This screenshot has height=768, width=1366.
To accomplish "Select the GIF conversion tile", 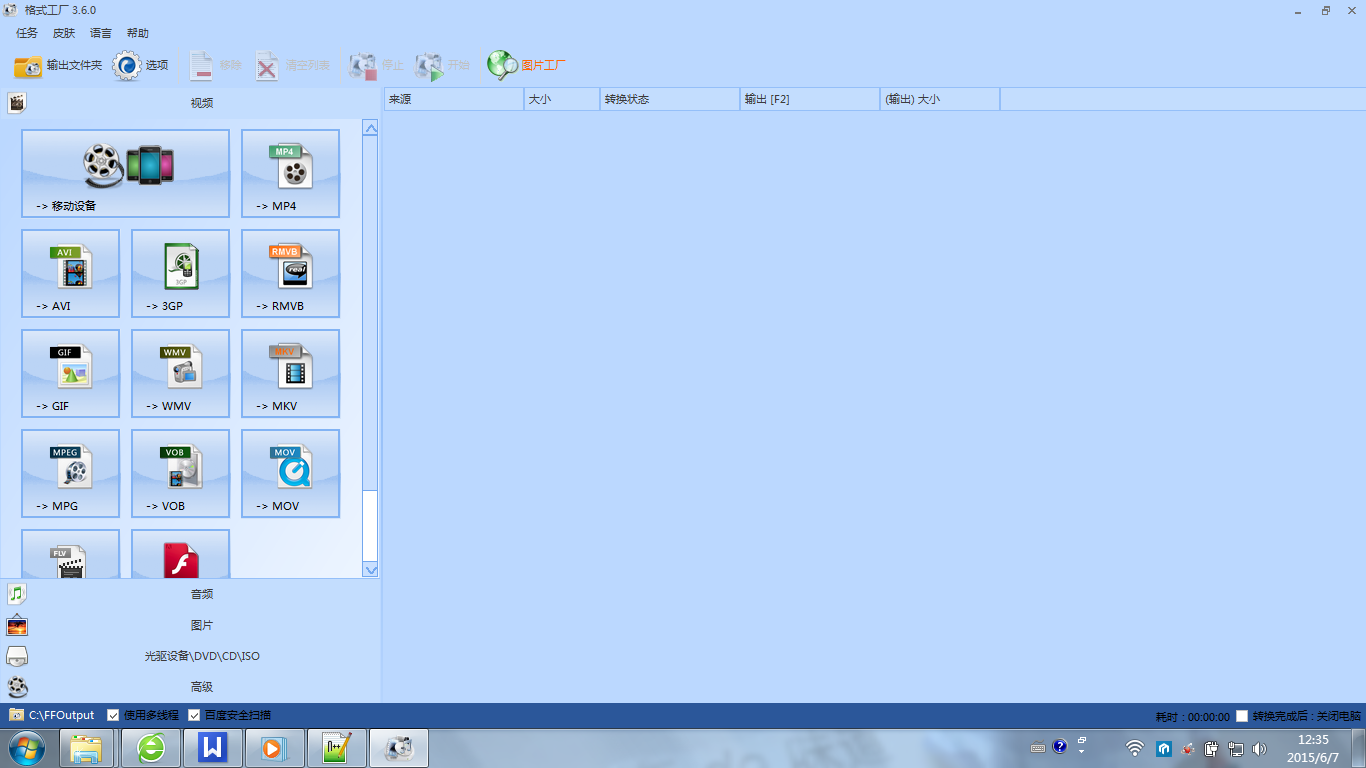I will click(70, 372).
